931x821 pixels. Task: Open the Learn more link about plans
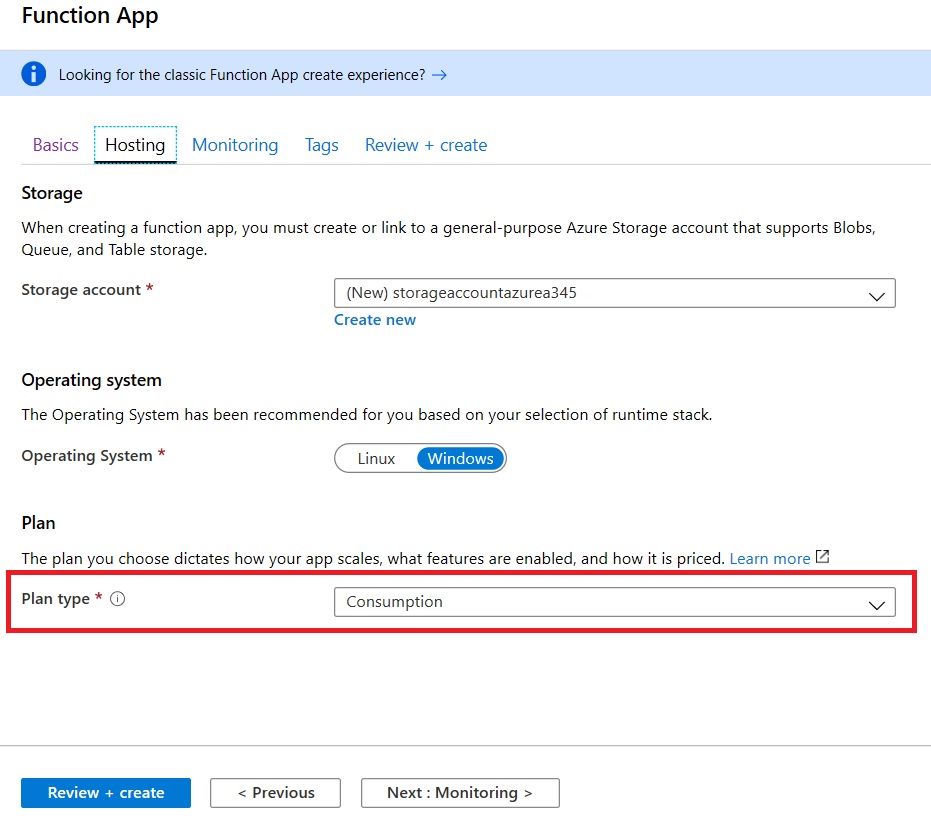coord(769,559)
